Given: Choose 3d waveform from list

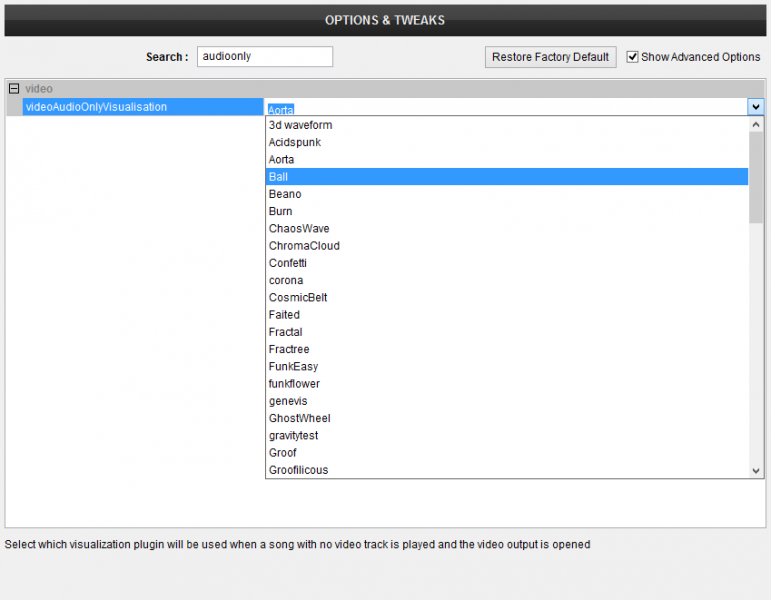Looking at the screenshot, I should (507, 125).
